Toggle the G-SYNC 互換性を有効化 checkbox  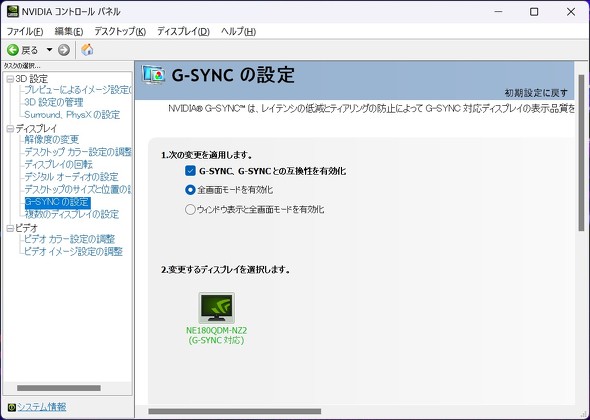tap(190, 171)
